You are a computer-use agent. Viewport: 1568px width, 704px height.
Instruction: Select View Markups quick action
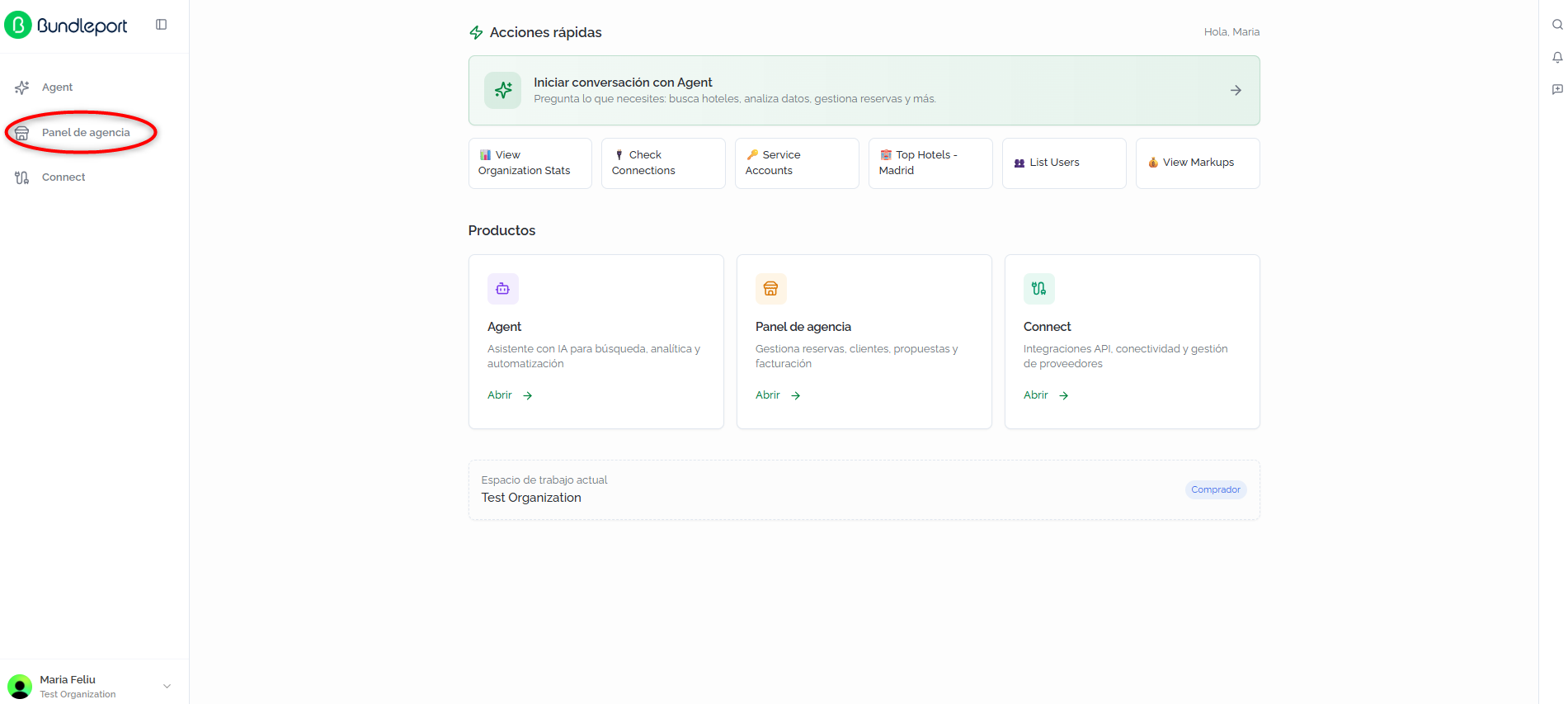[1198, 163]
